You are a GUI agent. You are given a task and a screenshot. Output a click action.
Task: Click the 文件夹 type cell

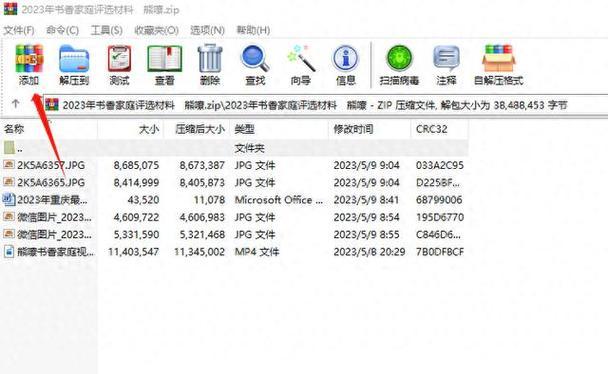(x=249, y=148)
